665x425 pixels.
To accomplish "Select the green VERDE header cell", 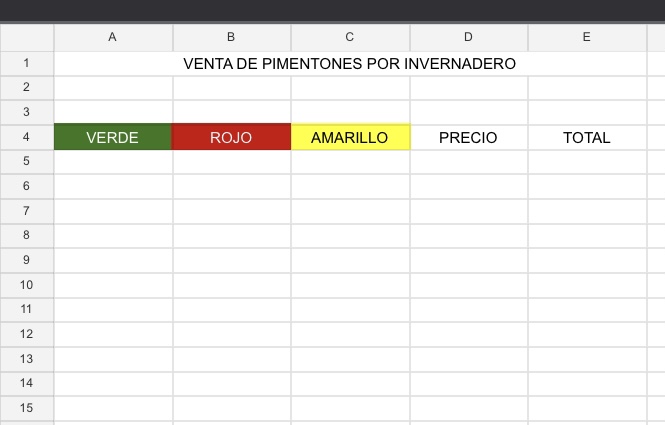I will [113, 137].
